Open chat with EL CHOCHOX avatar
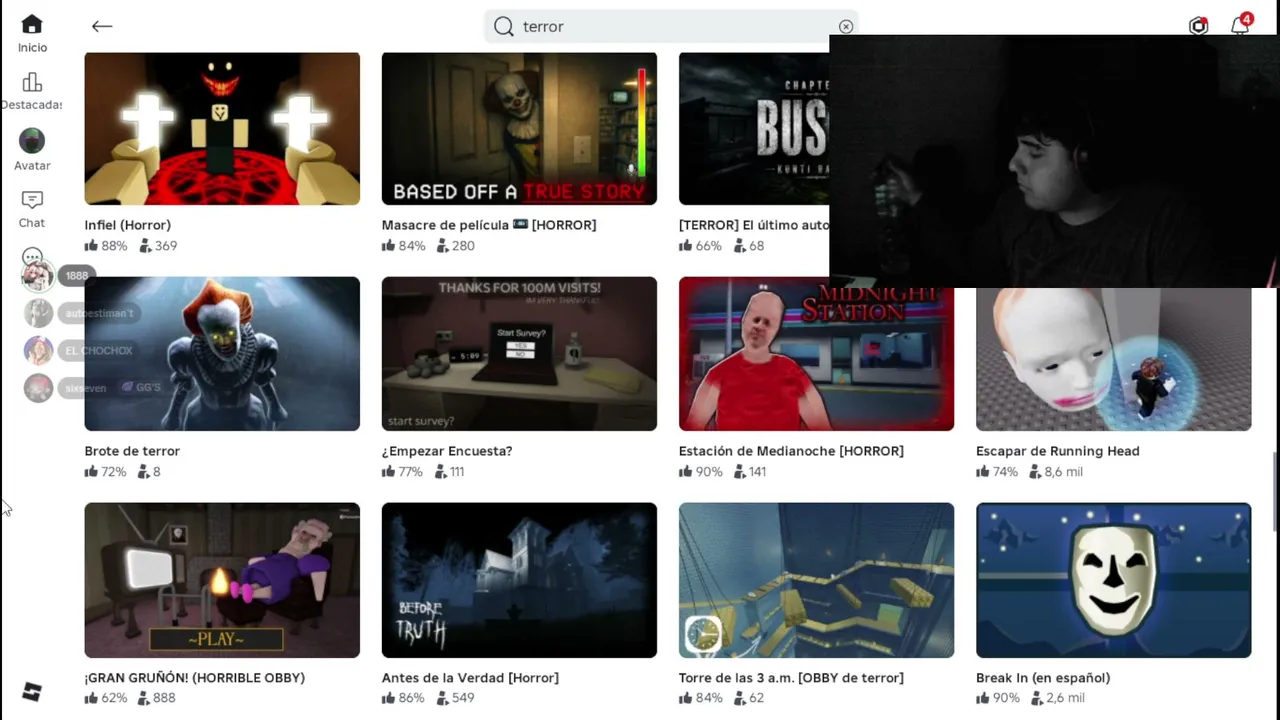The width and height of the screenshot is (1280, 720). [x=38, y=351]
